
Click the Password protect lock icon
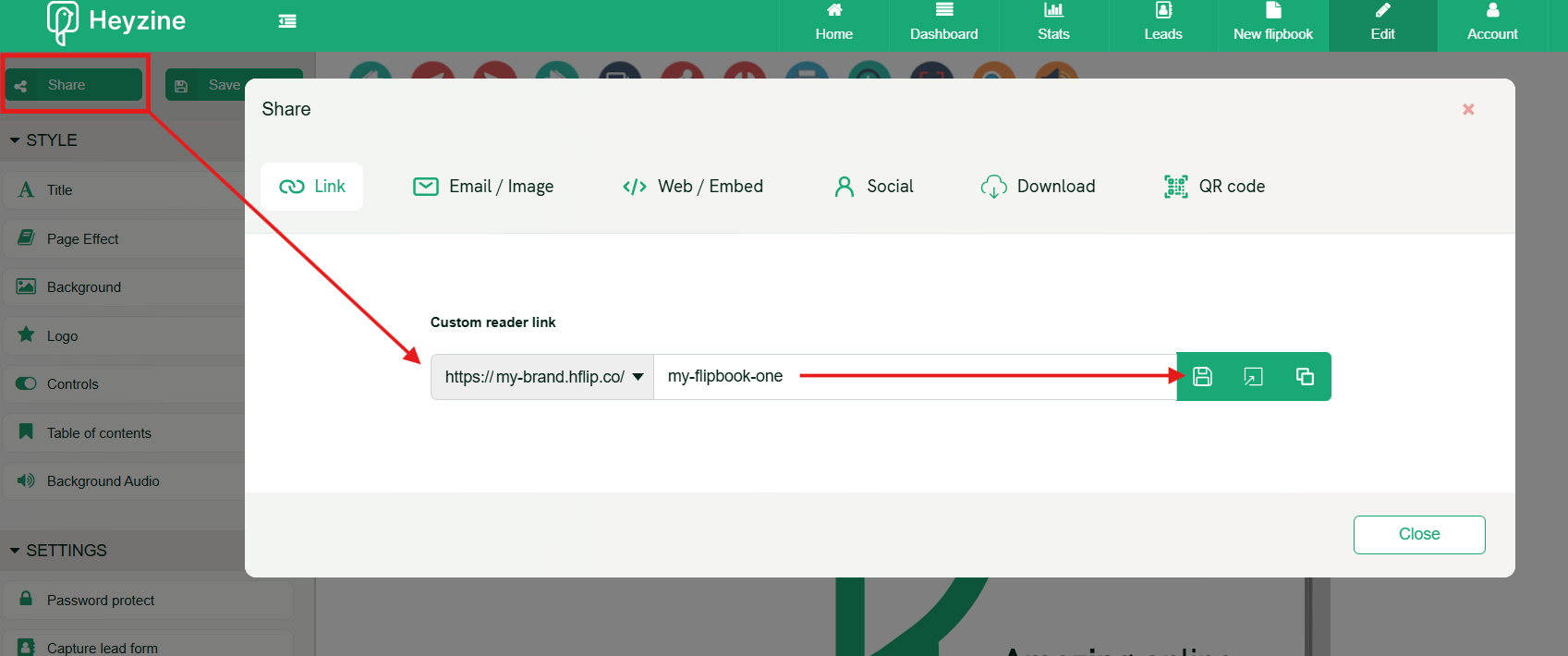coord(26,599)
